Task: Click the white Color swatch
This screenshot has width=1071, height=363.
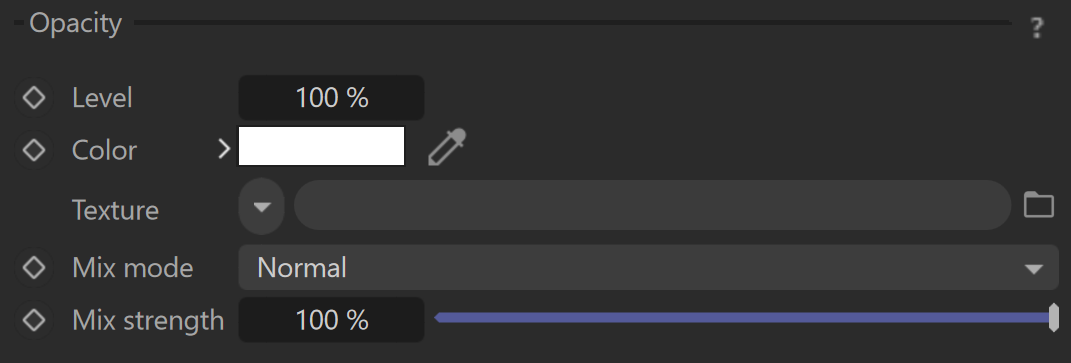Action: point(321,146)
